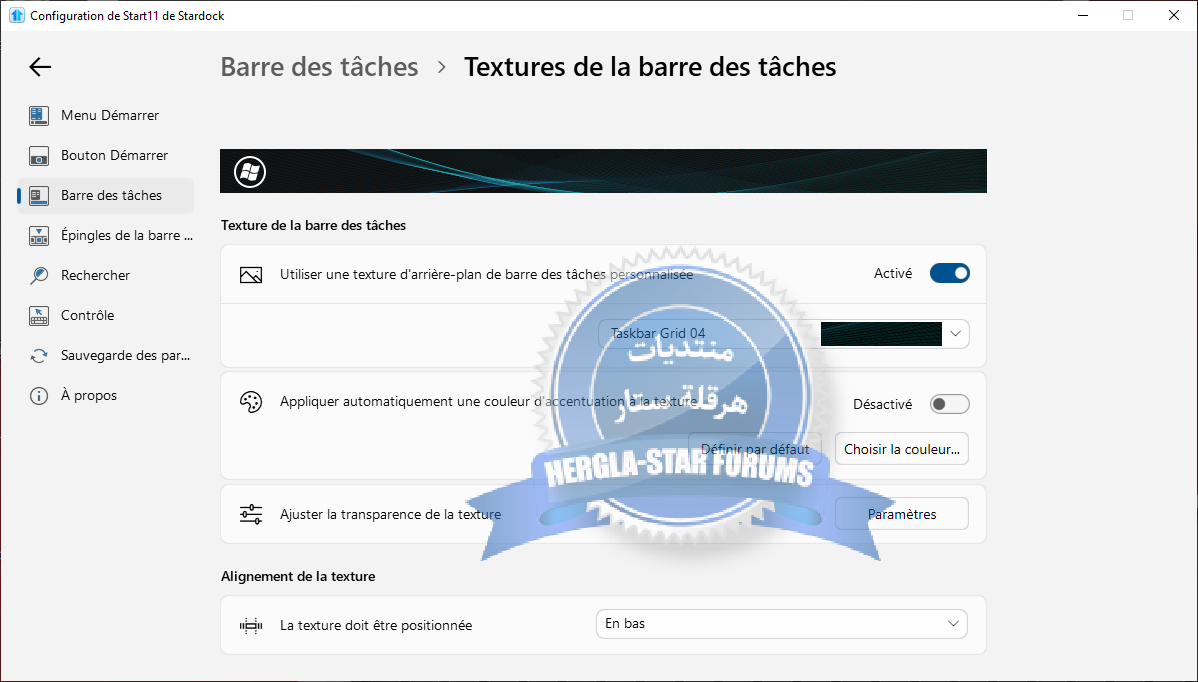Select the Bouton Démarrer sidebar icon
This screenshot has width=1198, height=682.
39,156
